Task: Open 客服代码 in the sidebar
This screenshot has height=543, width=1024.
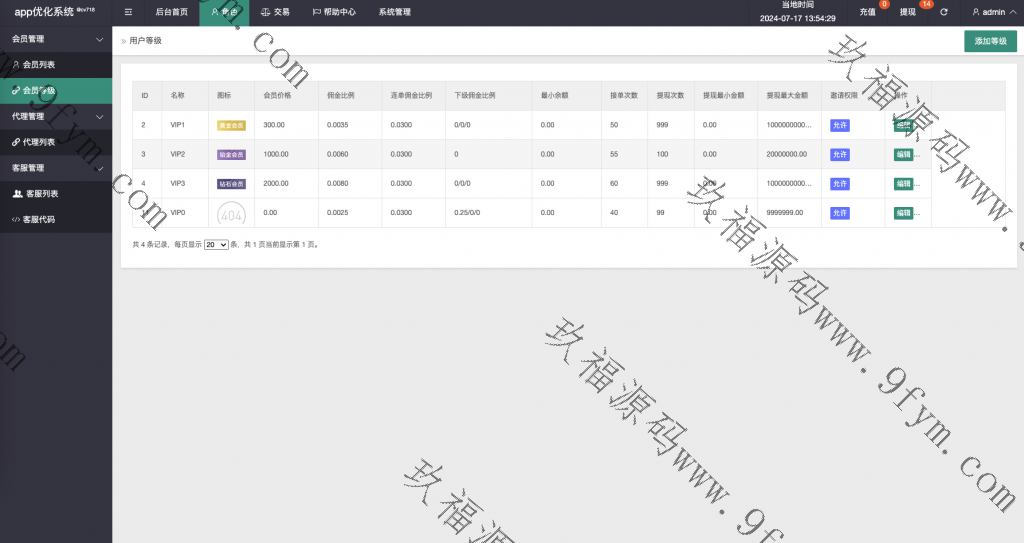Action: 40,219
